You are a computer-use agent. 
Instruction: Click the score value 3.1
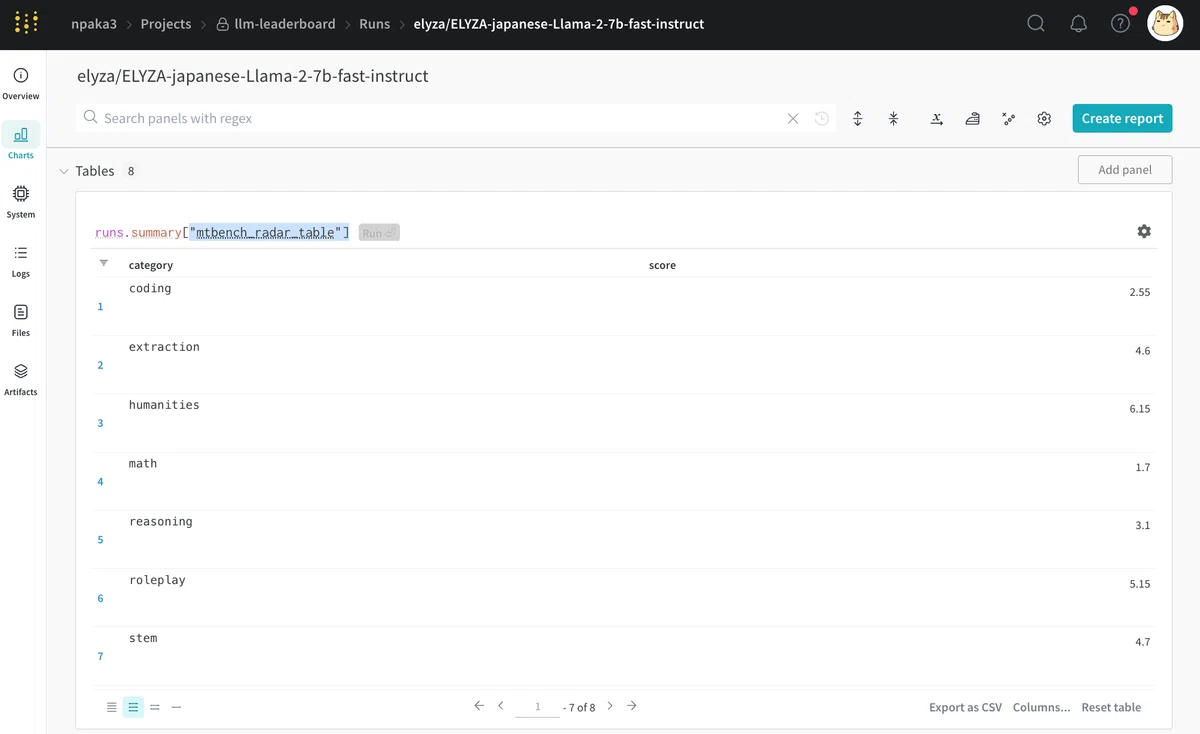coord(1142,525)
